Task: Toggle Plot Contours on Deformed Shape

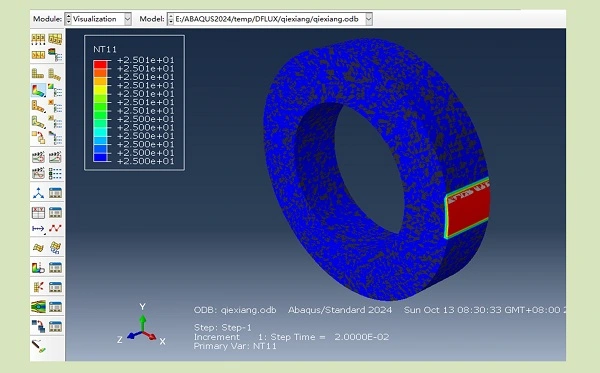Action: point(38,90)
